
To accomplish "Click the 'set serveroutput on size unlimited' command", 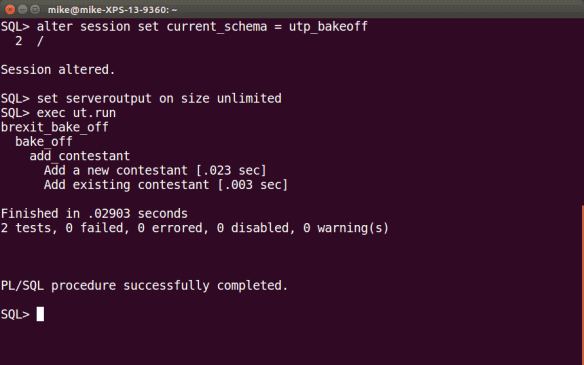I will click(x=159, y=99).
